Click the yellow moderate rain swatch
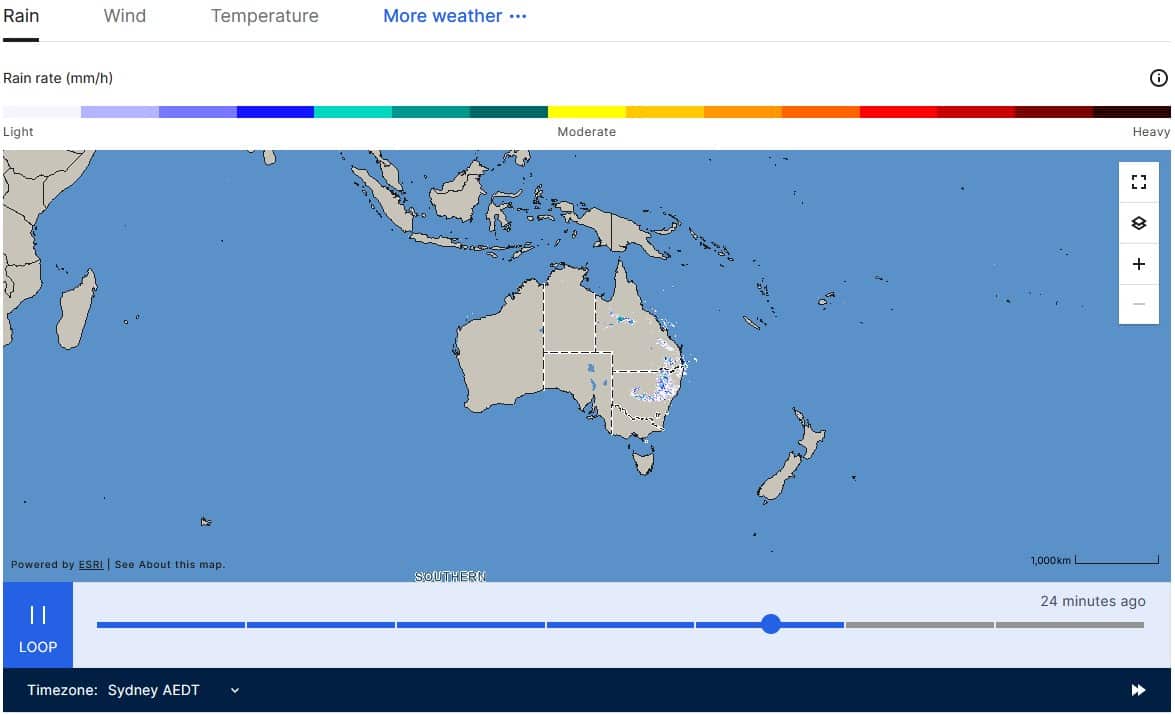1175x715 pixels. (x=586, y=112)
